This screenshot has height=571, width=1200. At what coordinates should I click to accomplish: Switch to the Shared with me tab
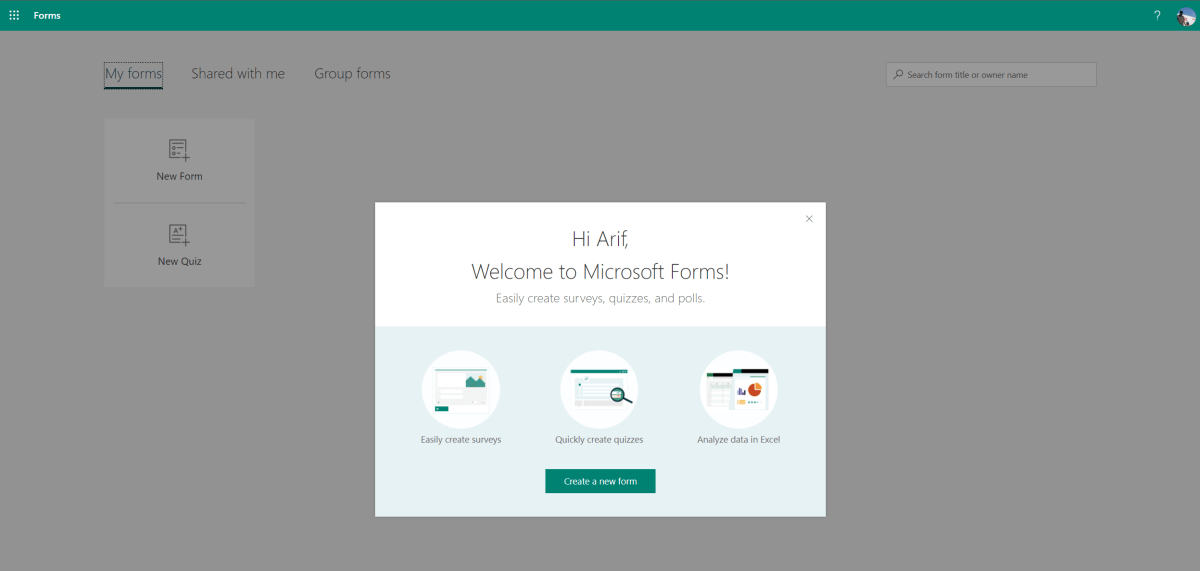tap(238, 74)
